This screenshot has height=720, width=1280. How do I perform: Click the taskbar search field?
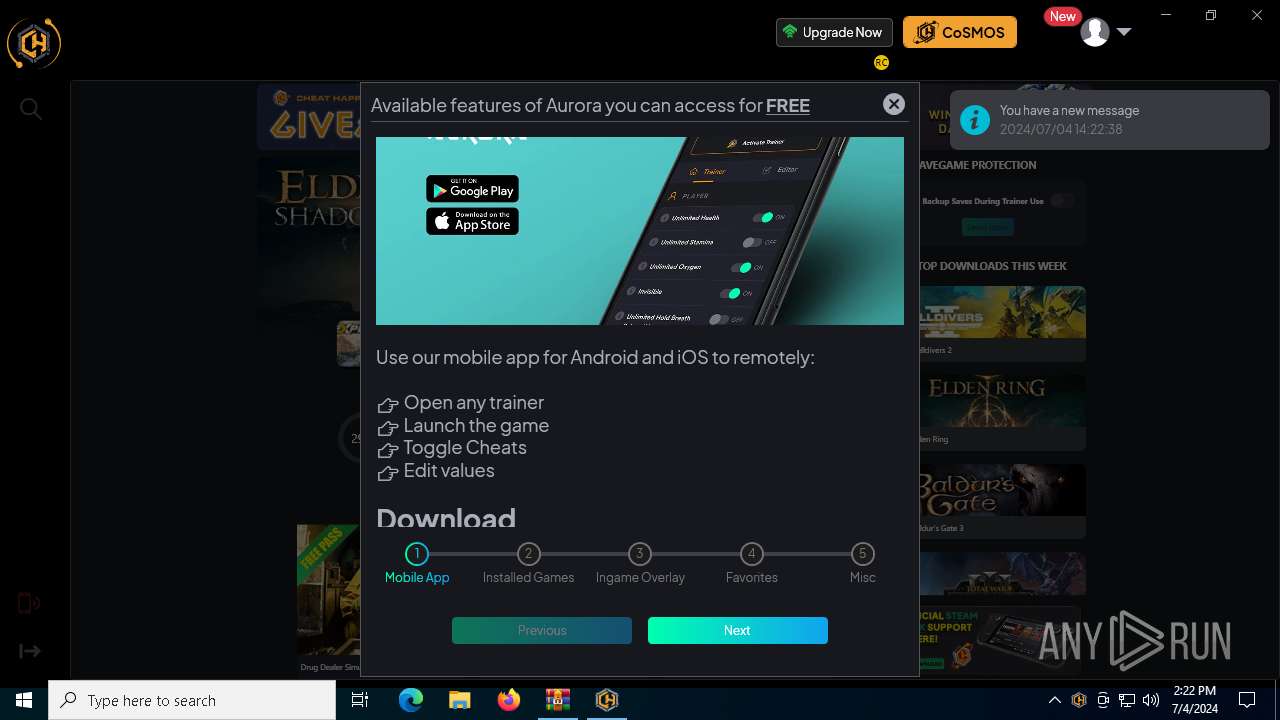click(x=192, y=700)
